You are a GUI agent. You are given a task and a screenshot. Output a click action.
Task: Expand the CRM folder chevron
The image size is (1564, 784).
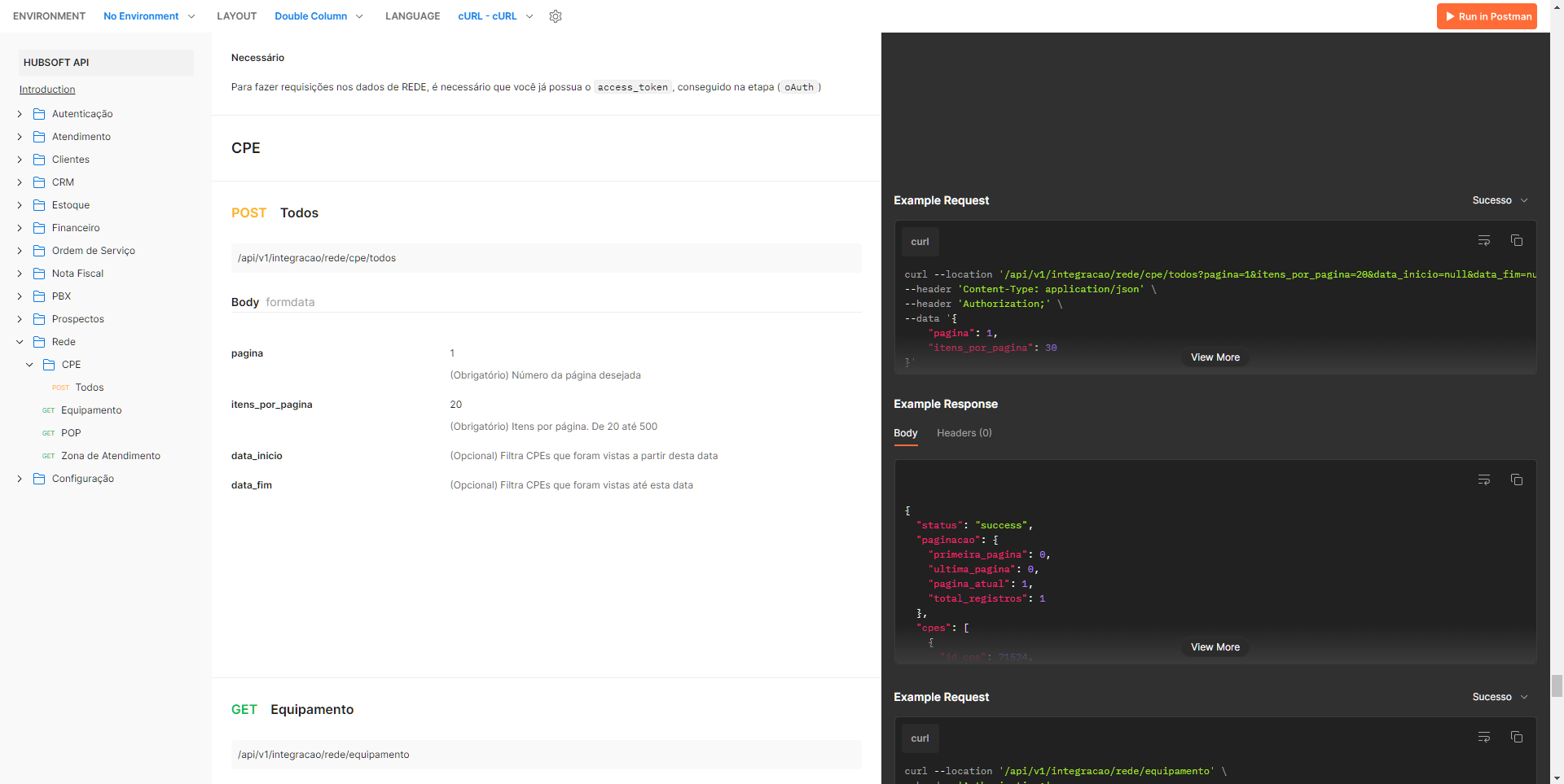click(20, 182)
